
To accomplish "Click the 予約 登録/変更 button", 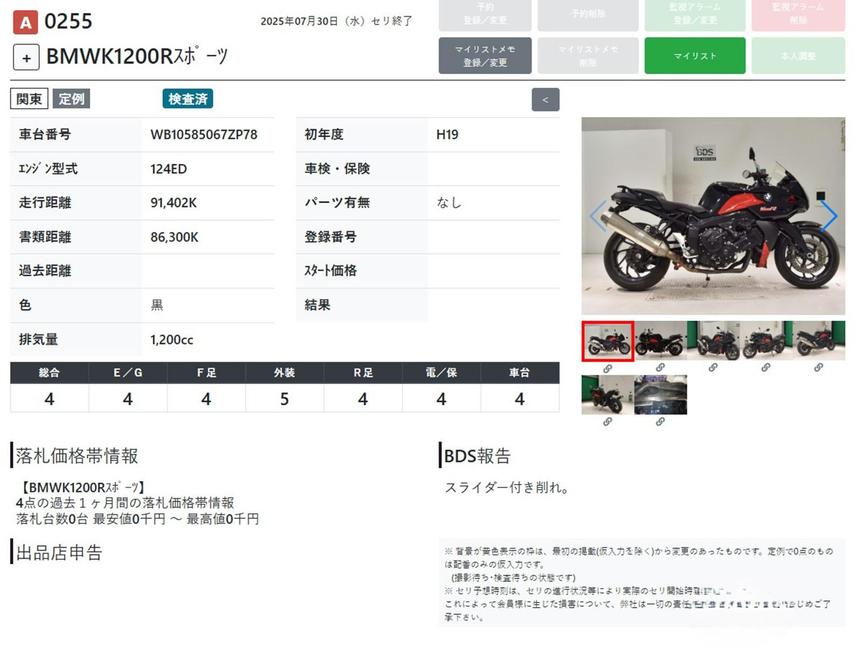I will [485, 15].
